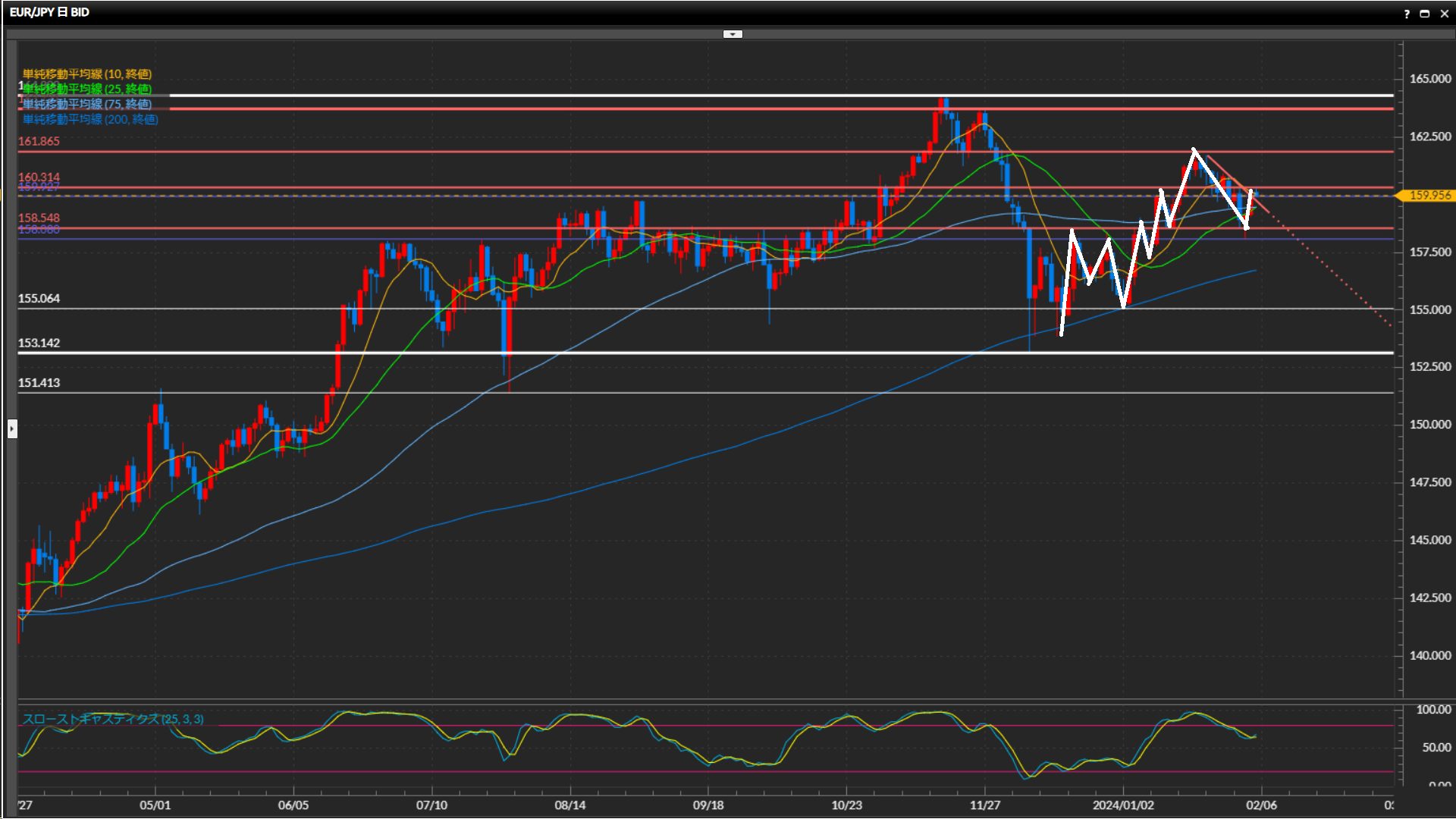The height and width of the screenshot is (819, 1456).
Task: Expand the left side panel arrow
Action: click(12, 429)
